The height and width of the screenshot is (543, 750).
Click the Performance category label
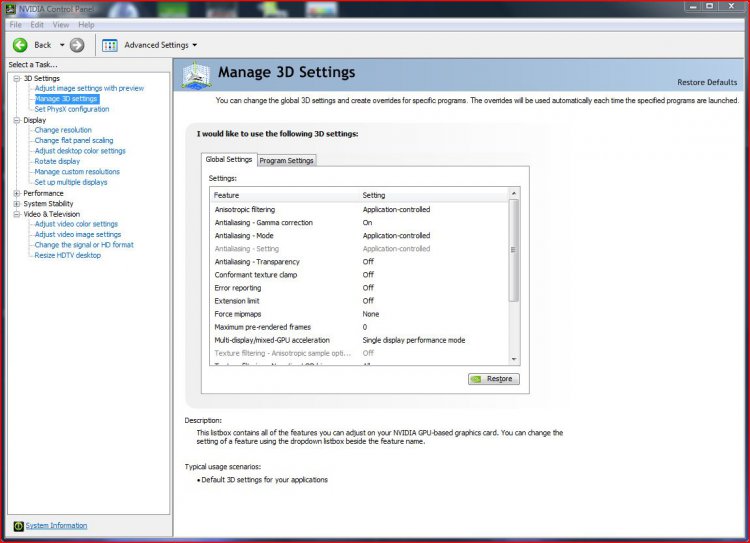pos(43,193)
